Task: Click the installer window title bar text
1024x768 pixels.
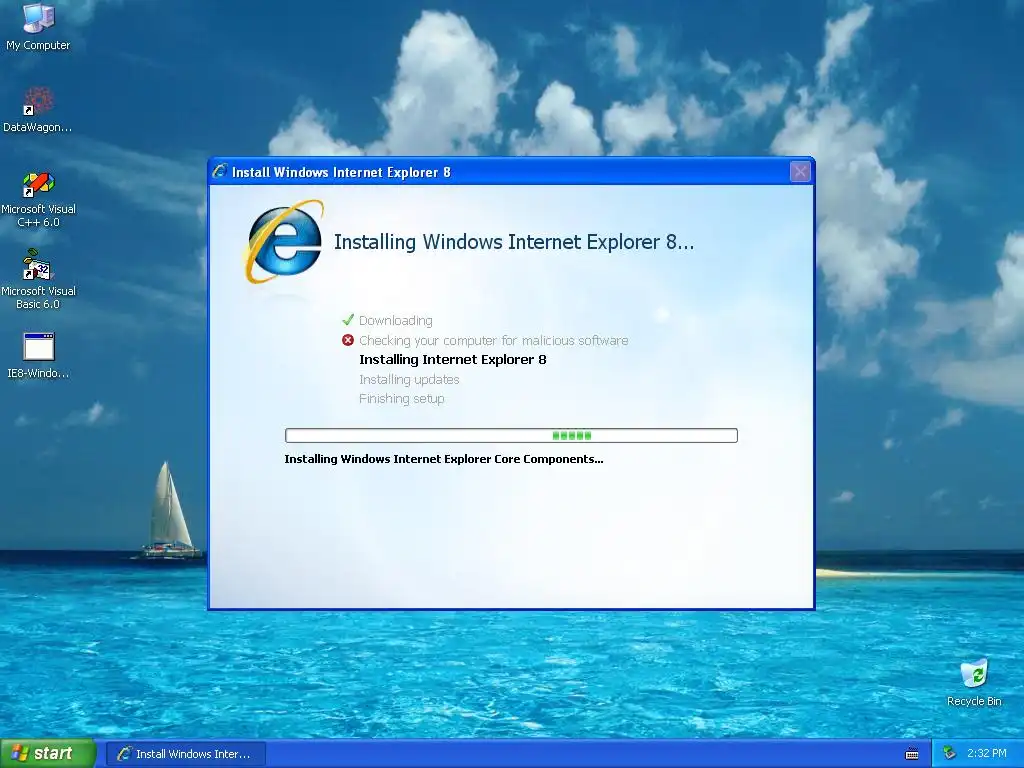Action: tap(341, 172)
